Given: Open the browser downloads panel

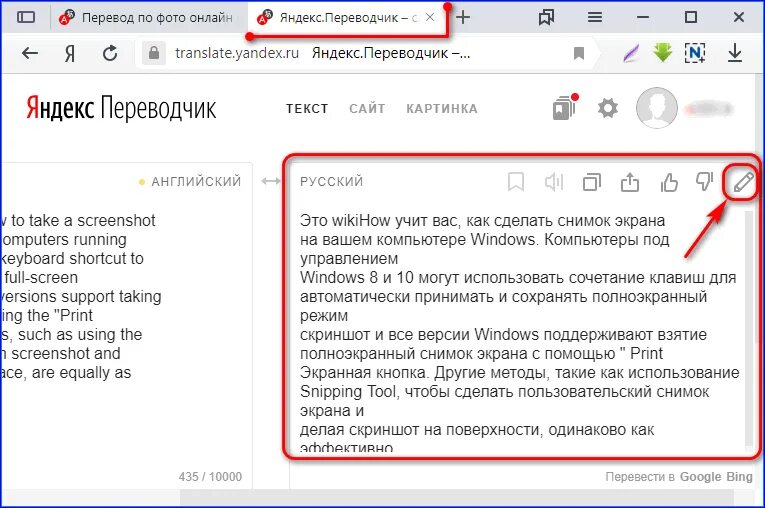Looking at the screenshot, I should tap(735, 53).
